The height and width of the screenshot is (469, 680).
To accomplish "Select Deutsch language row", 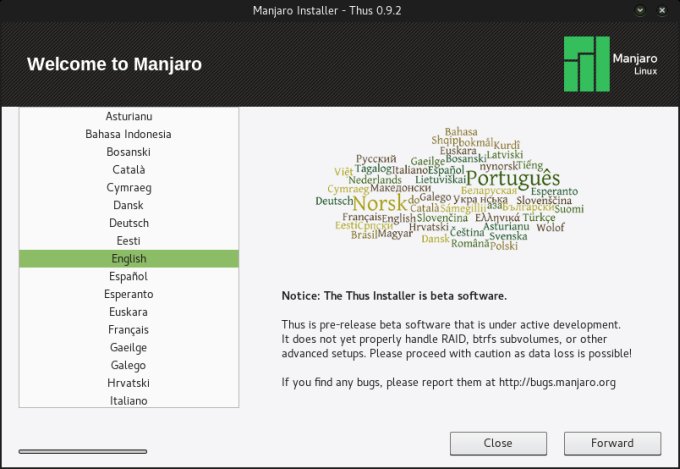I will (x=129, y=223).
